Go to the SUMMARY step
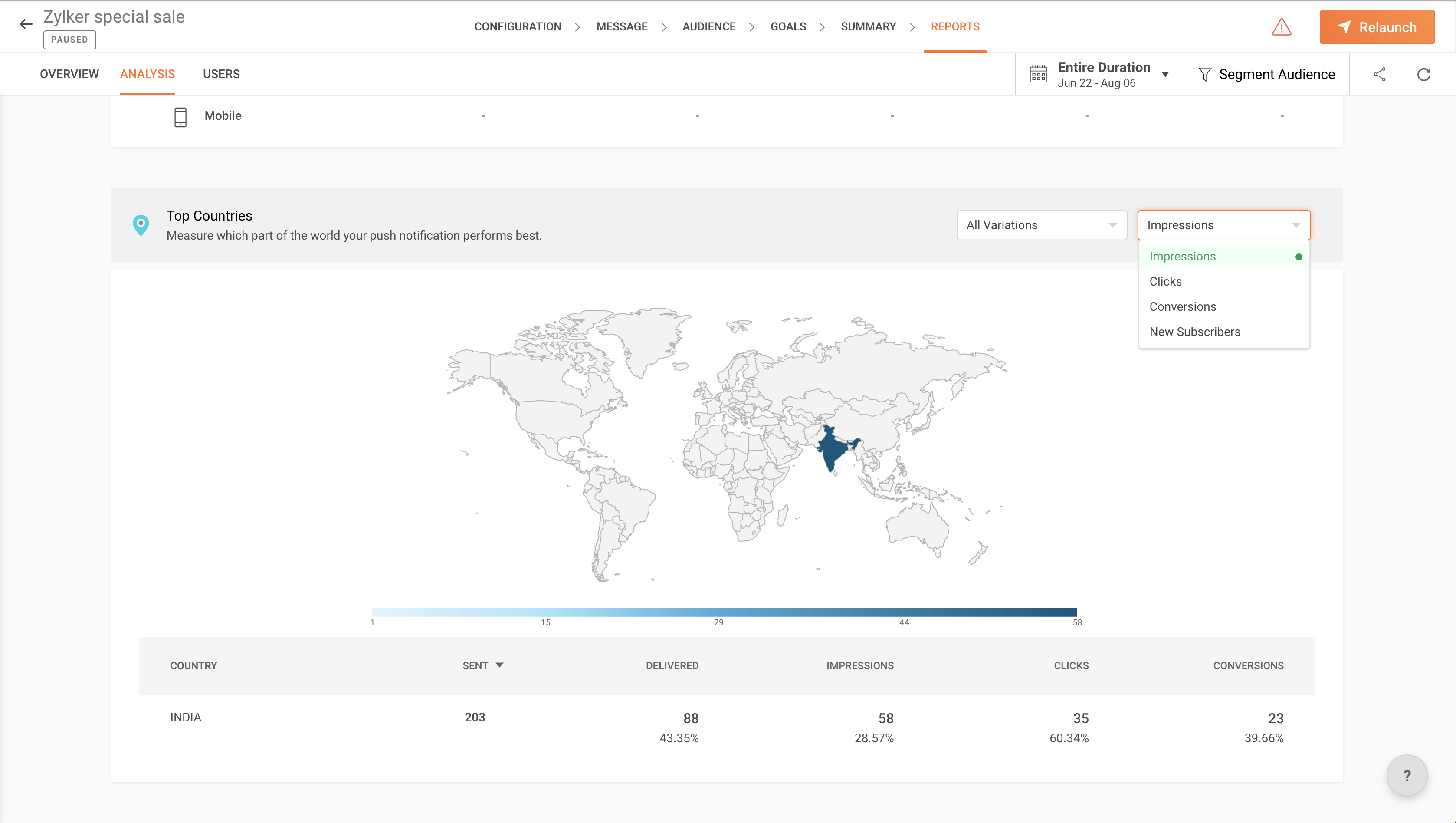 click(868, 26)
